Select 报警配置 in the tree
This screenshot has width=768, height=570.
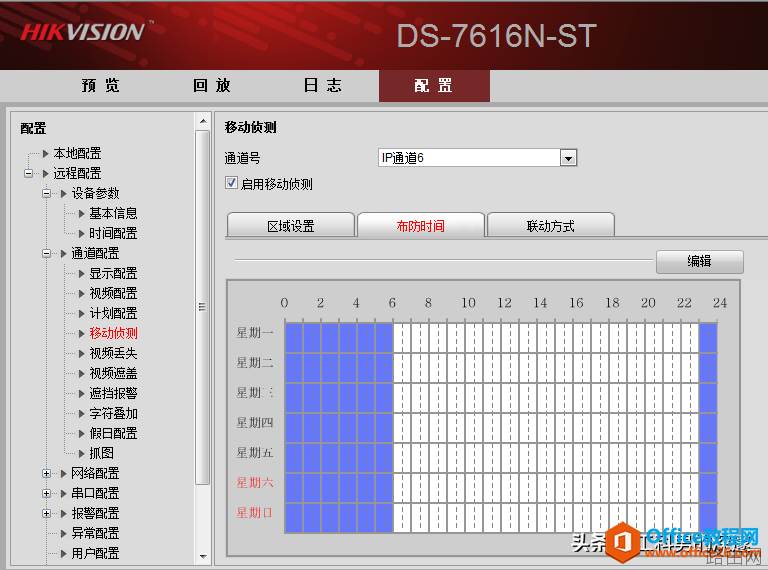click(96, 513)
